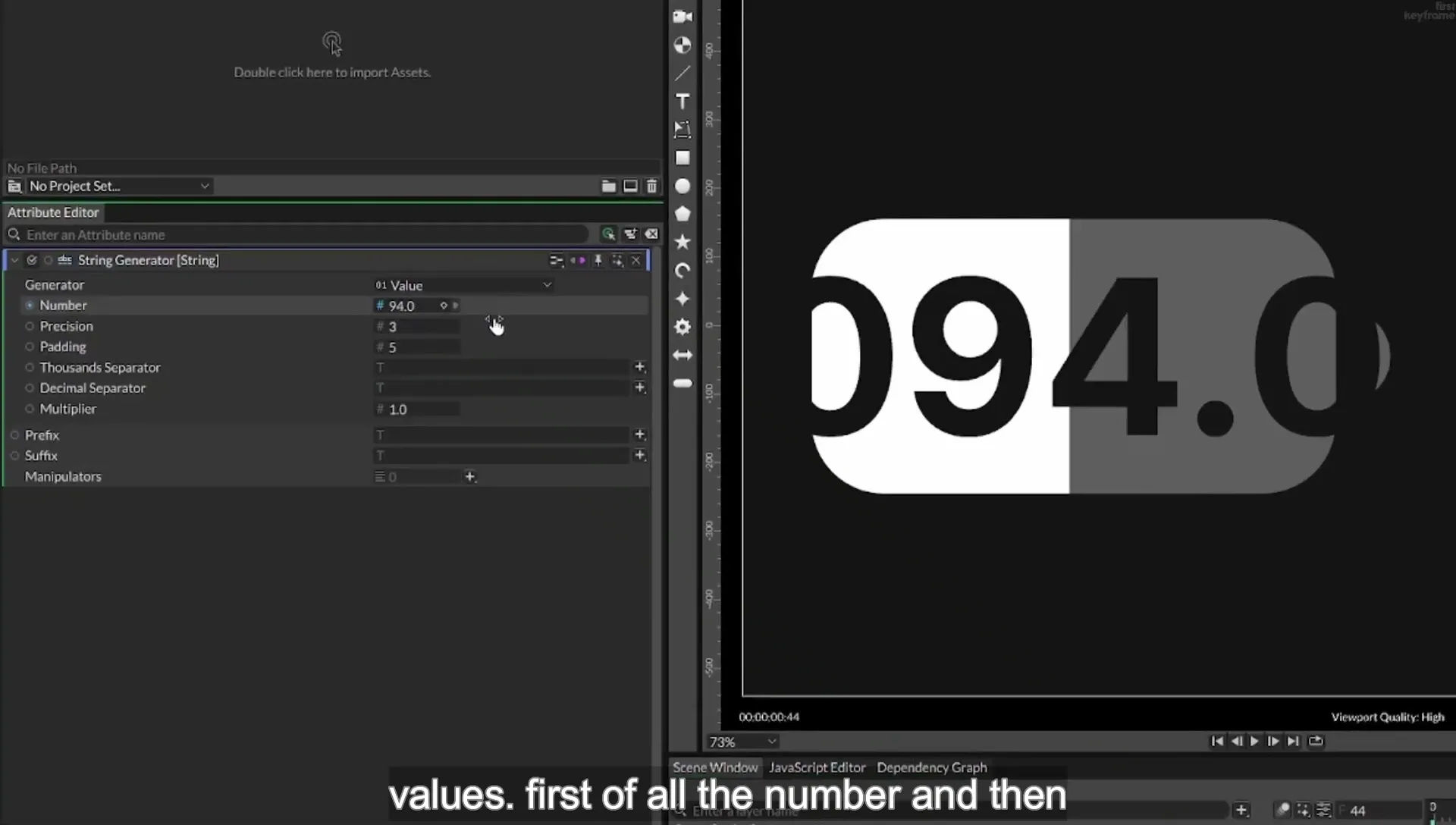Screen dimensions: 1456x825
Task: Select the Rectangle shape tool
Action: tap(682, 158)
